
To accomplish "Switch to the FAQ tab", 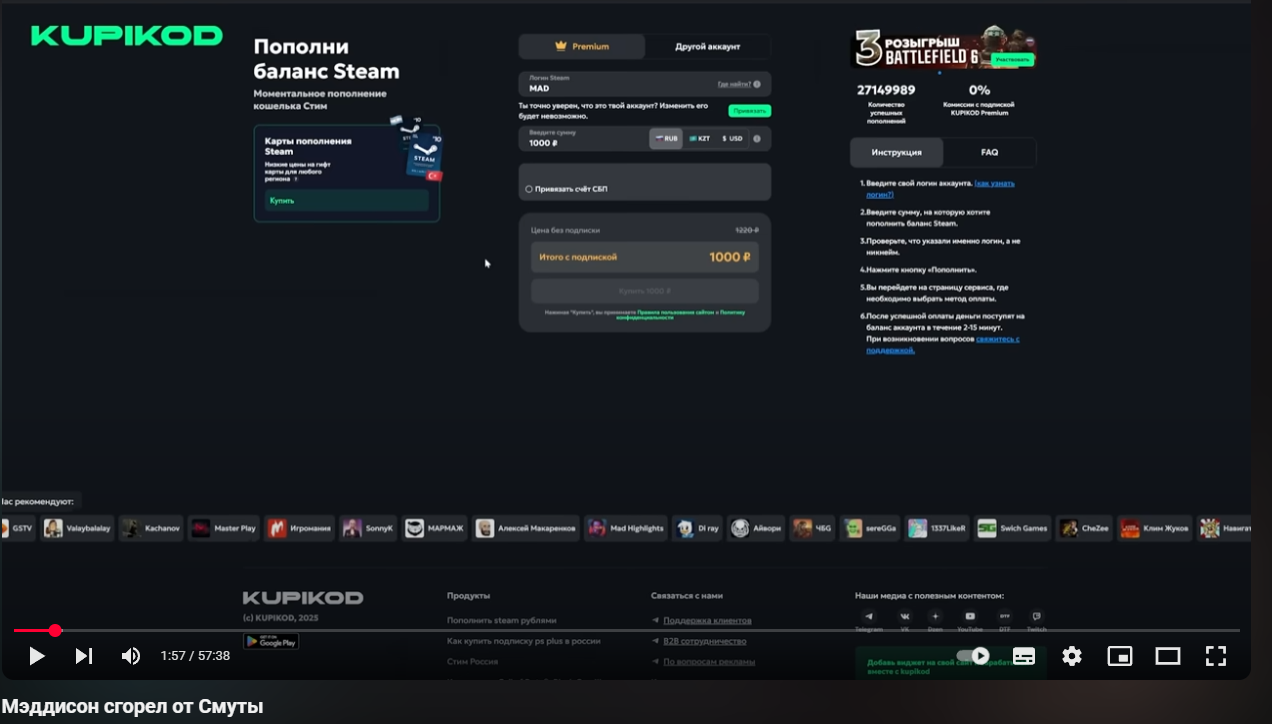I will click(989, 152).
